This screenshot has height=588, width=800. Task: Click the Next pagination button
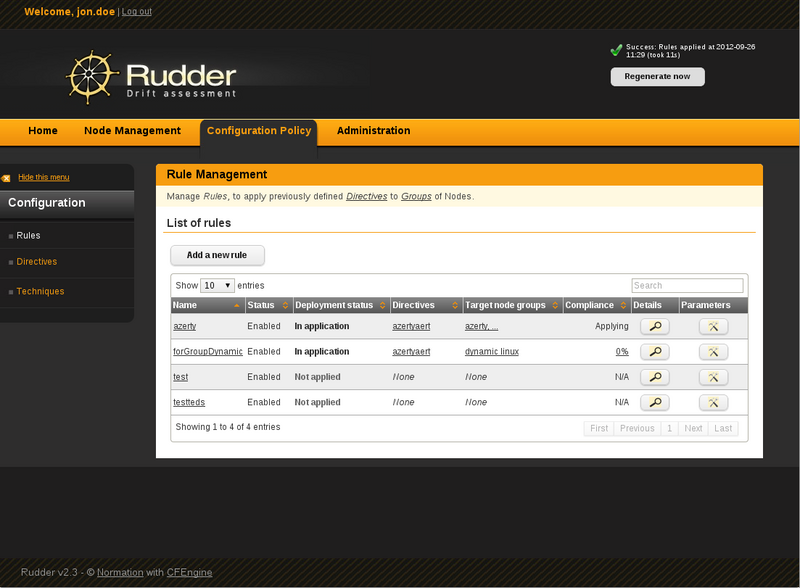pos(693,429)
